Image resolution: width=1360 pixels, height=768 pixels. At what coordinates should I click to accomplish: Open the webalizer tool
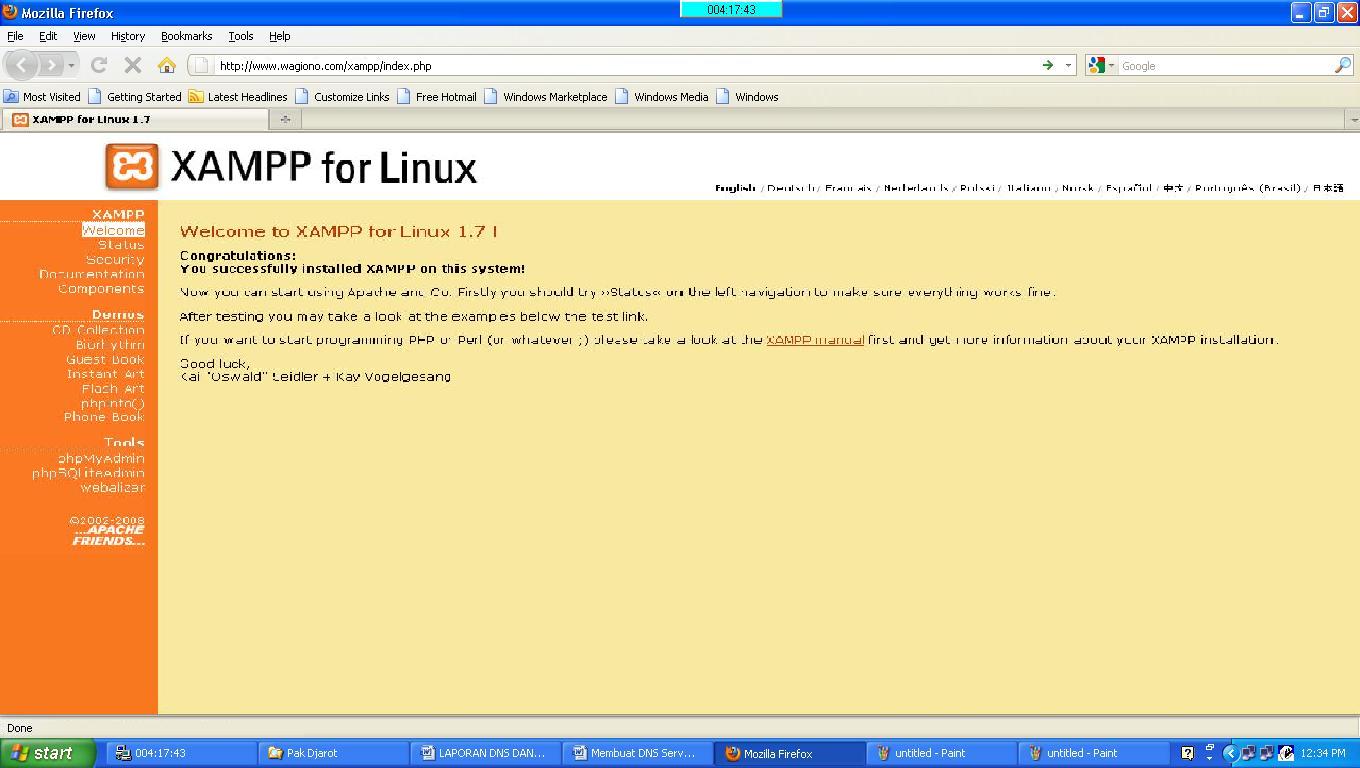(112, 488)
